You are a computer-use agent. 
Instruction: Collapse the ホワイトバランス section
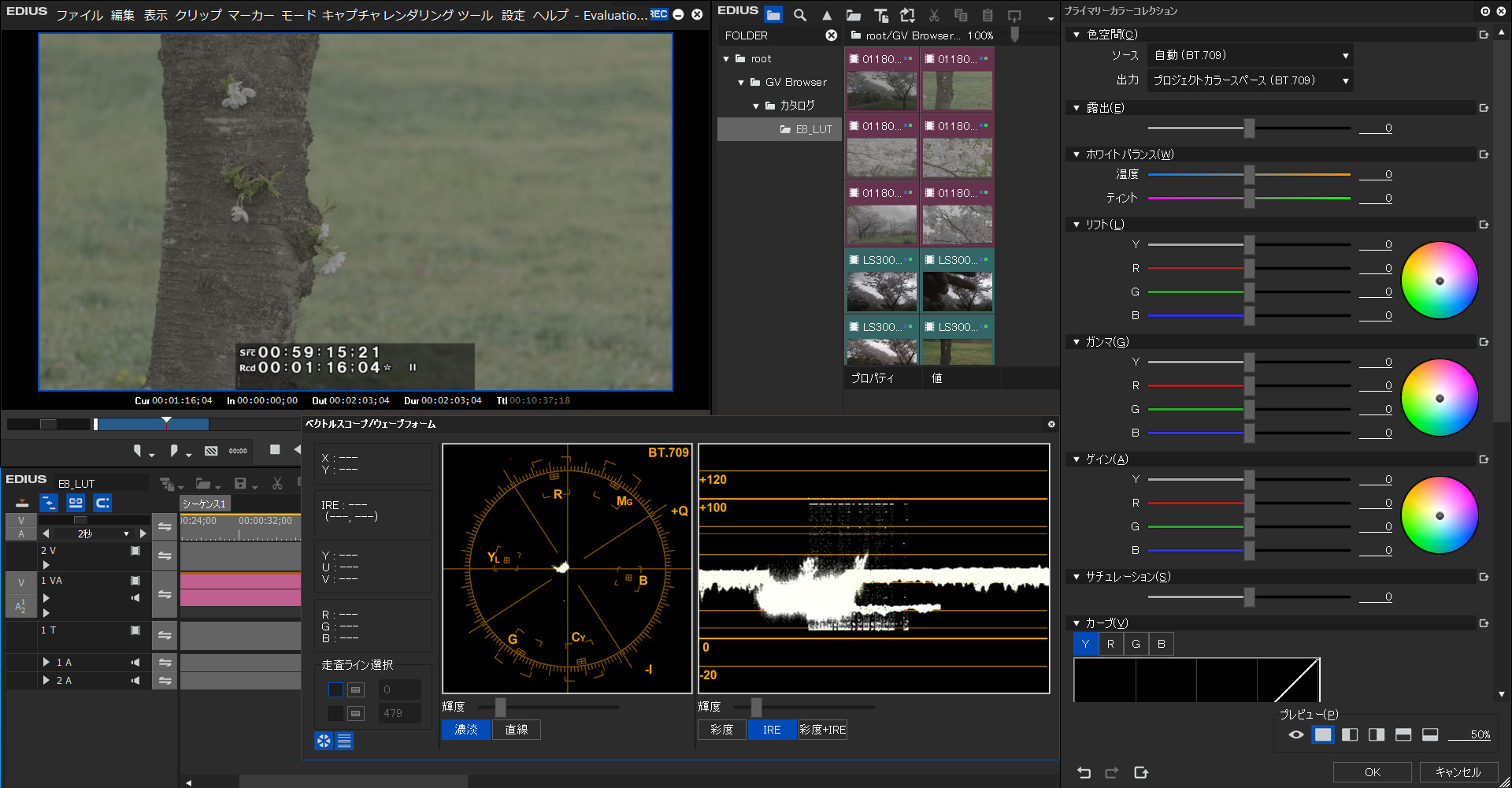pos(1077,154)
